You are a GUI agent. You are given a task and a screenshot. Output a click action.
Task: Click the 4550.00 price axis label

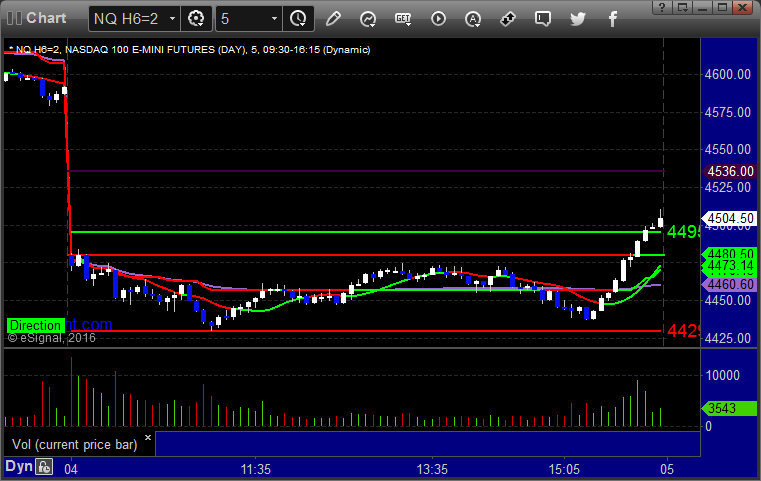728,149
